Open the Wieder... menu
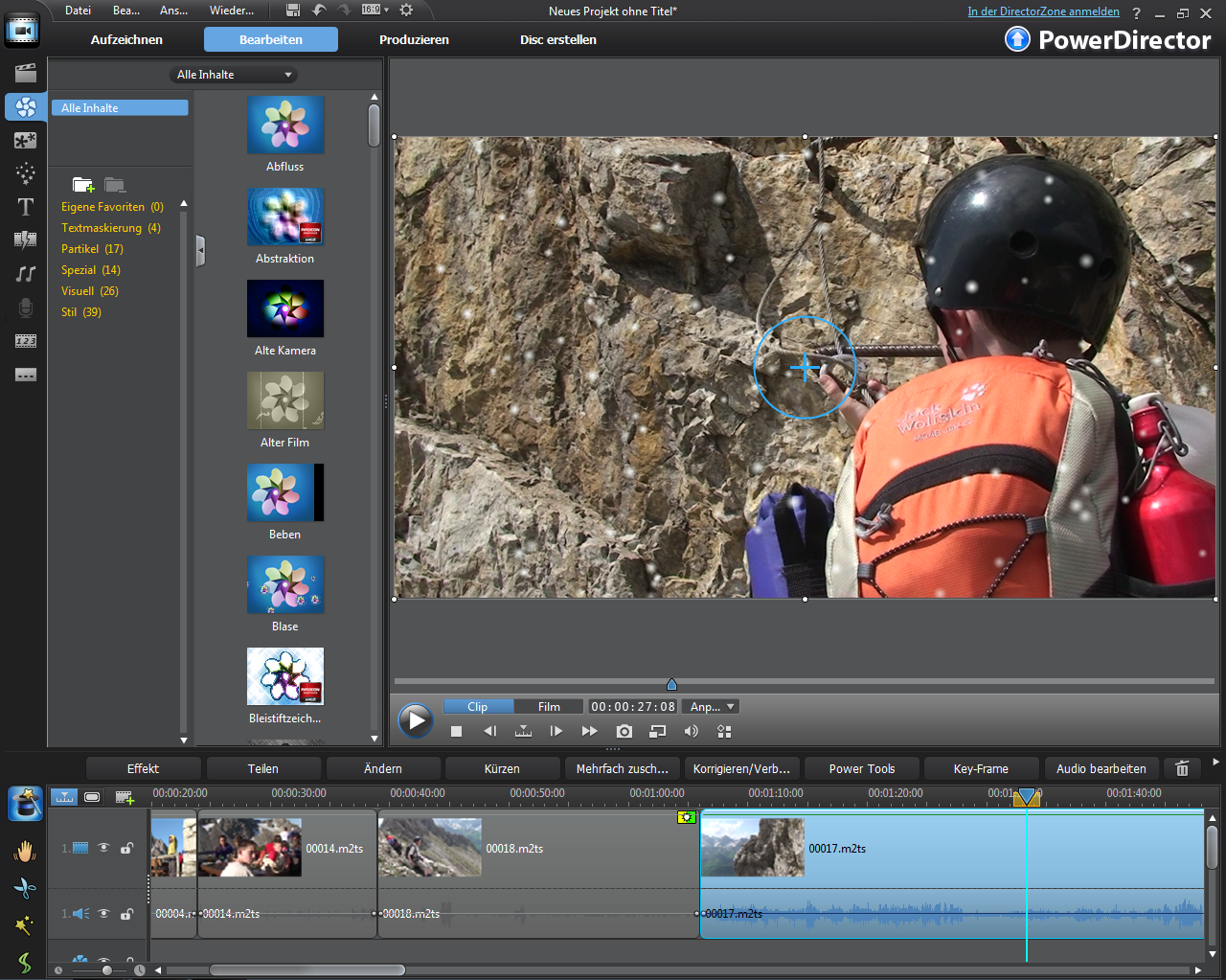The image size is (1226, 980). (232, 11)
